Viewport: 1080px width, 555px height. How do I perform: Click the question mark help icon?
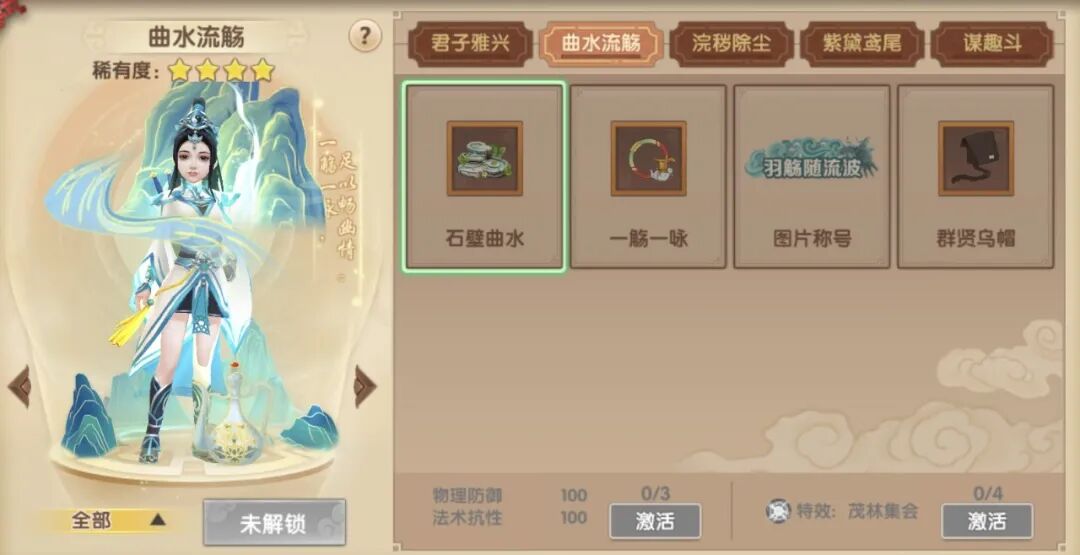(x=365, y=36)
